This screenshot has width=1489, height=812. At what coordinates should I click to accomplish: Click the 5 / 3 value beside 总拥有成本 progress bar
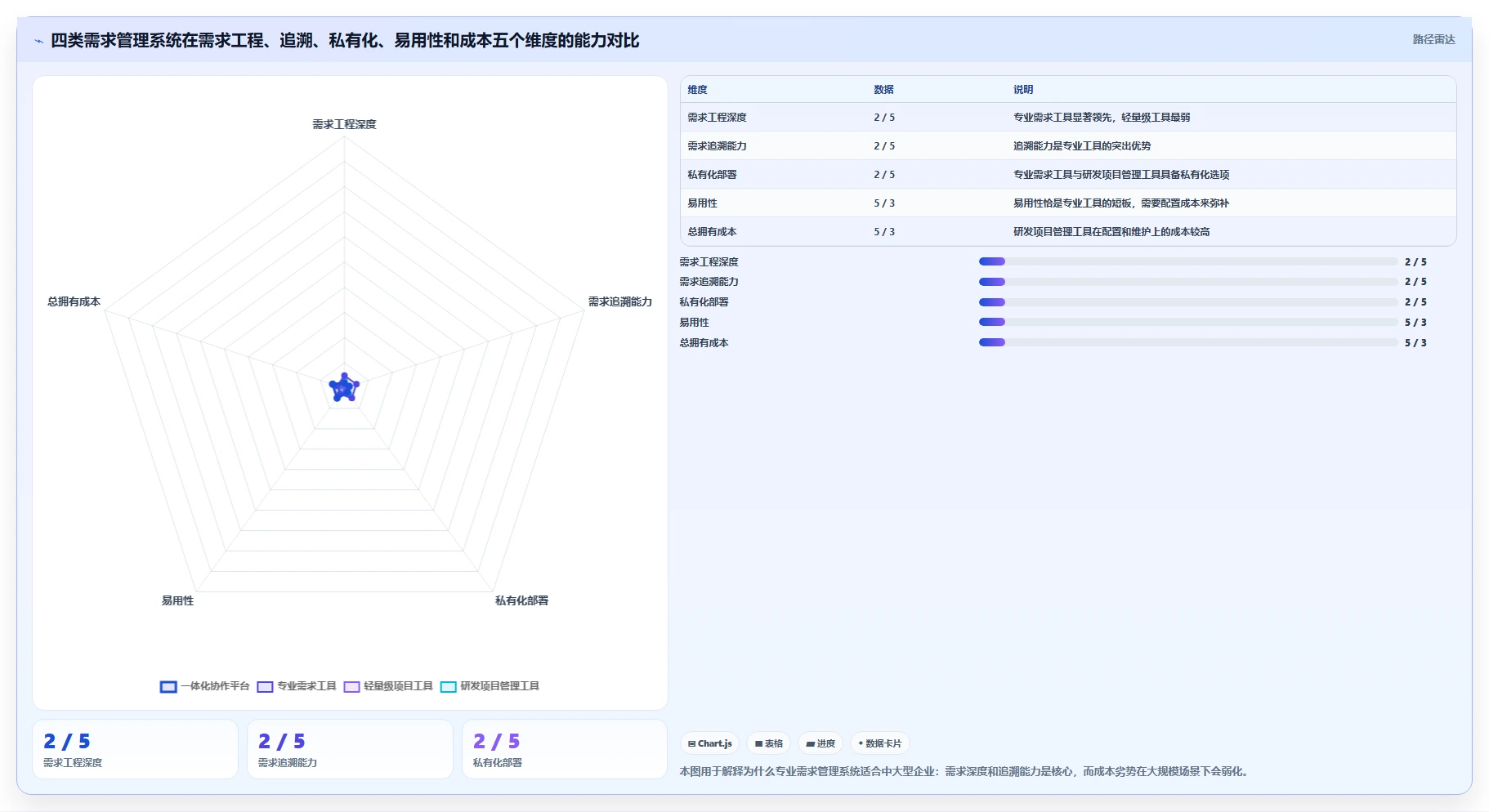[x=1415, y=343]
